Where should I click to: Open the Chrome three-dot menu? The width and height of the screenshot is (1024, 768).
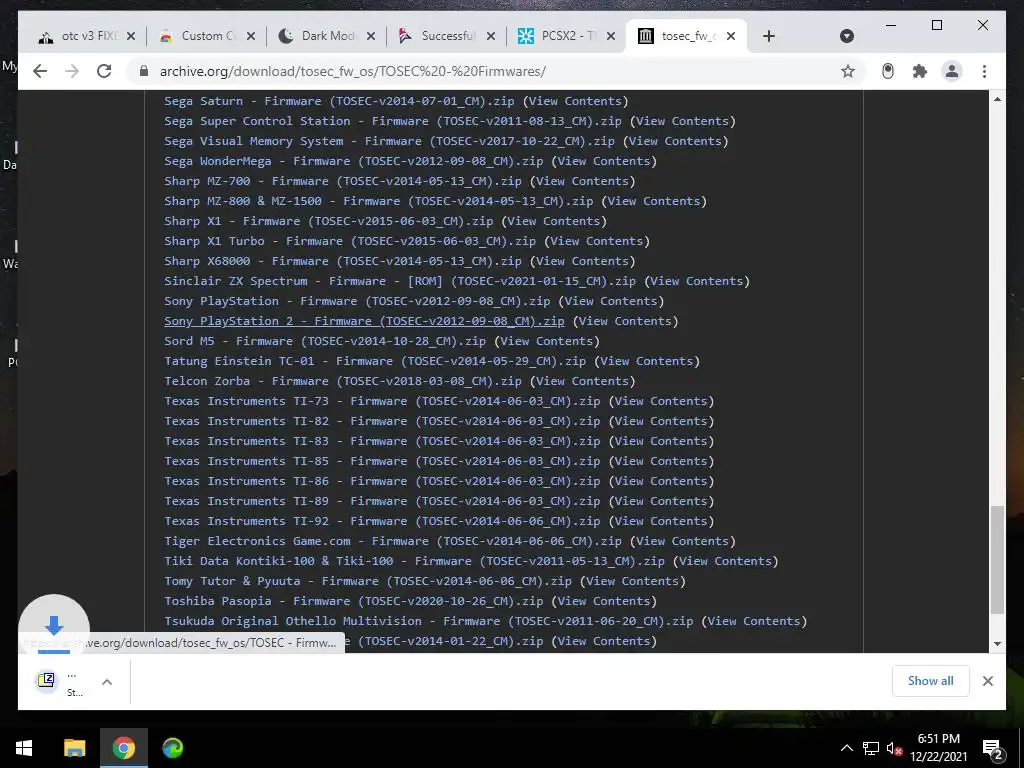click(x=984, y=71)
